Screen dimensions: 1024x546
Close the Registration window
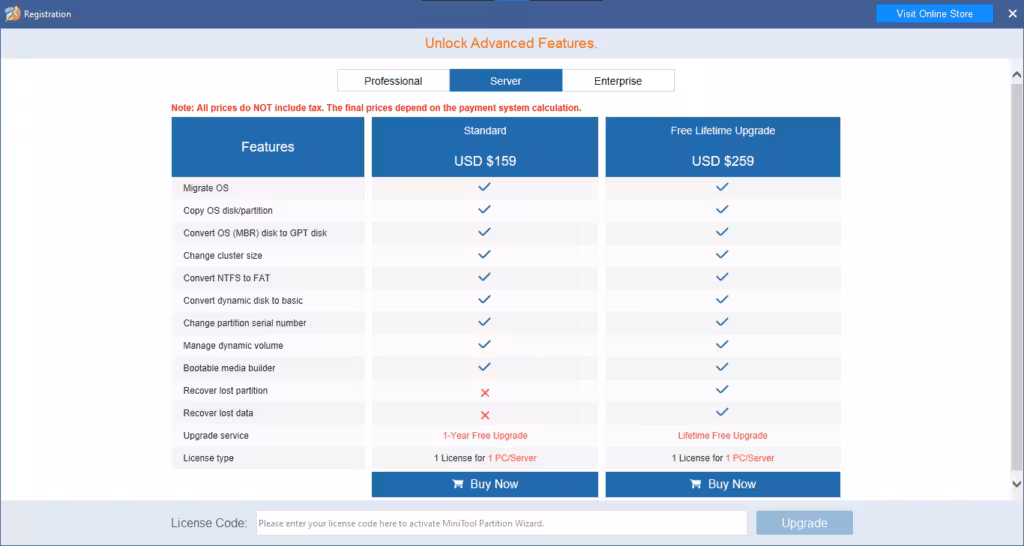[1012, 14]
